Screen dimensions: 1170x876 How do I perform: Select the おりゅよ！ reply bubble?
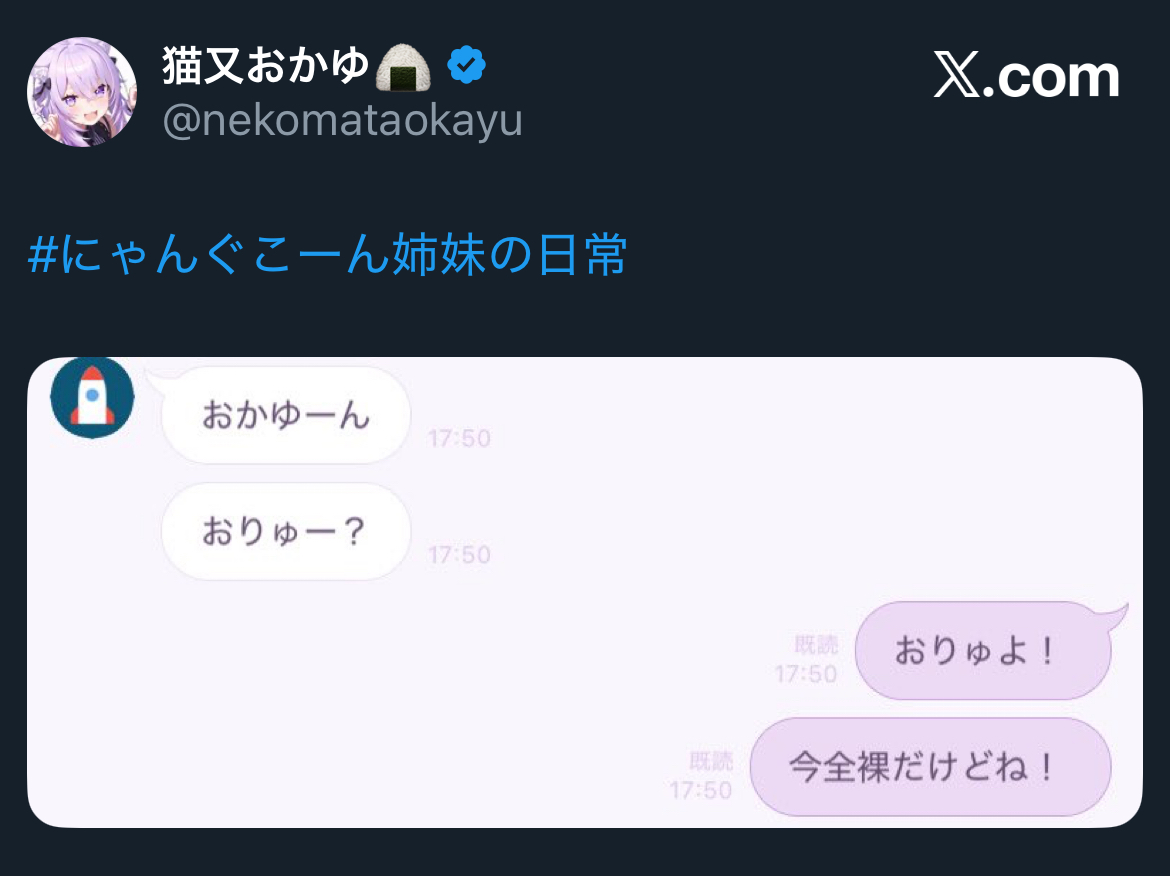click(x=983, y=651)
